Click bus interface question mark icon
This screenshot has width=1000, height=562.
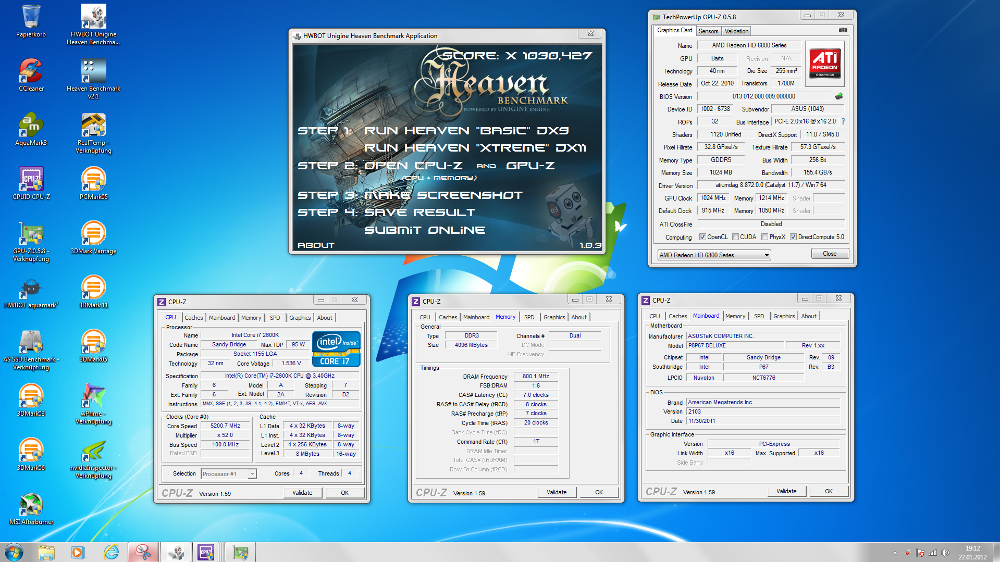tap(842, 121)
